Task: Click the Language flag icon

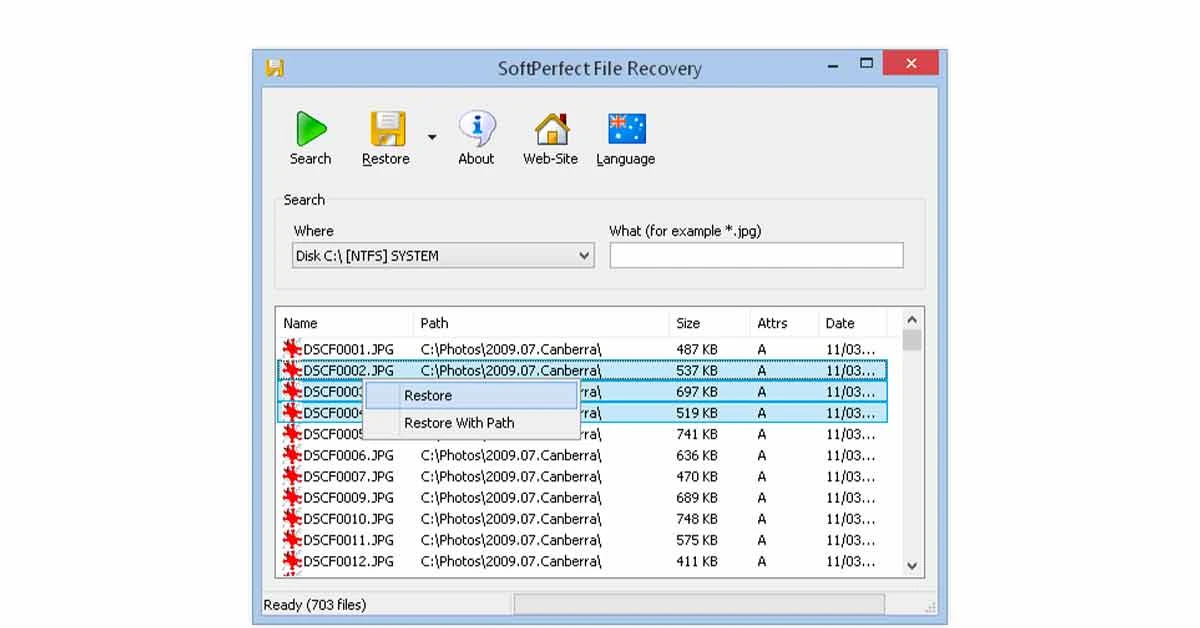Action: pos(625,128)
